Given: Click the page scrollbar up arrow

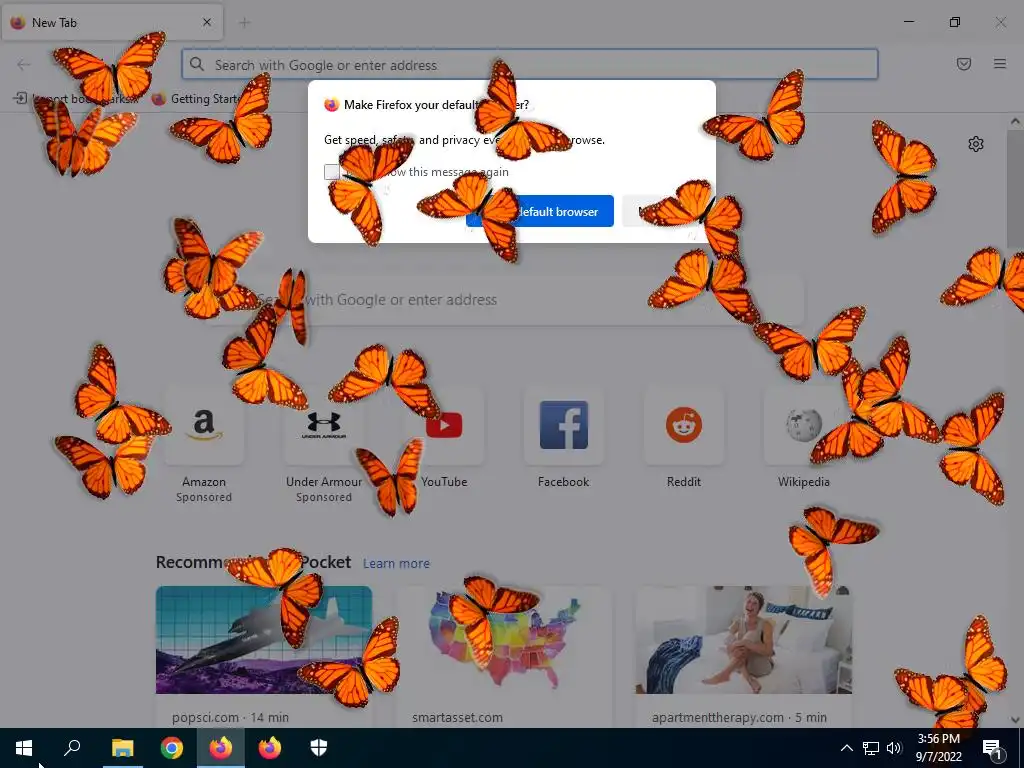Looking at the screenshot, I should click(1015, 121).
